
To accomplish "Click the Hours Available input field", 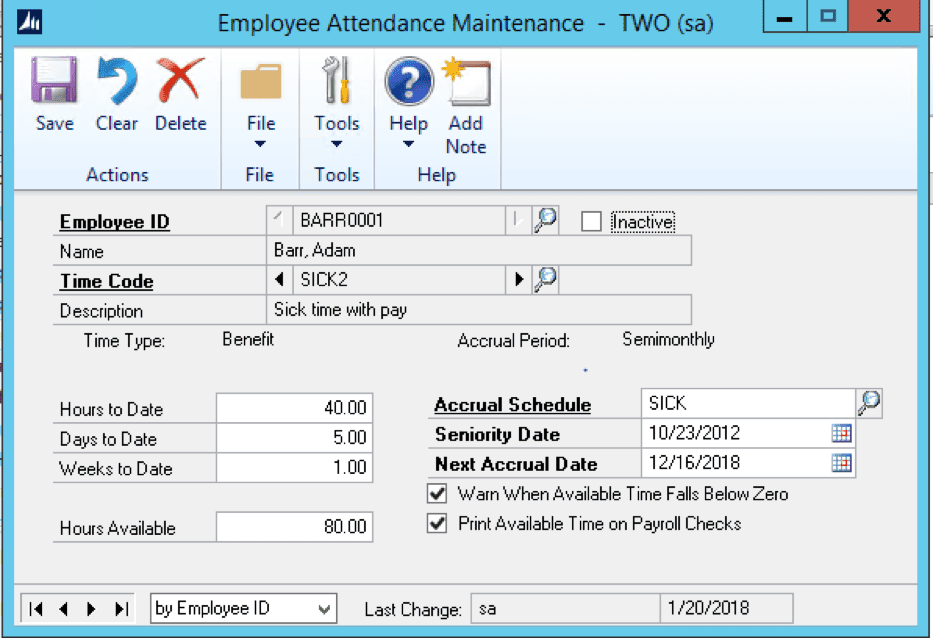I will pos(294,527).
